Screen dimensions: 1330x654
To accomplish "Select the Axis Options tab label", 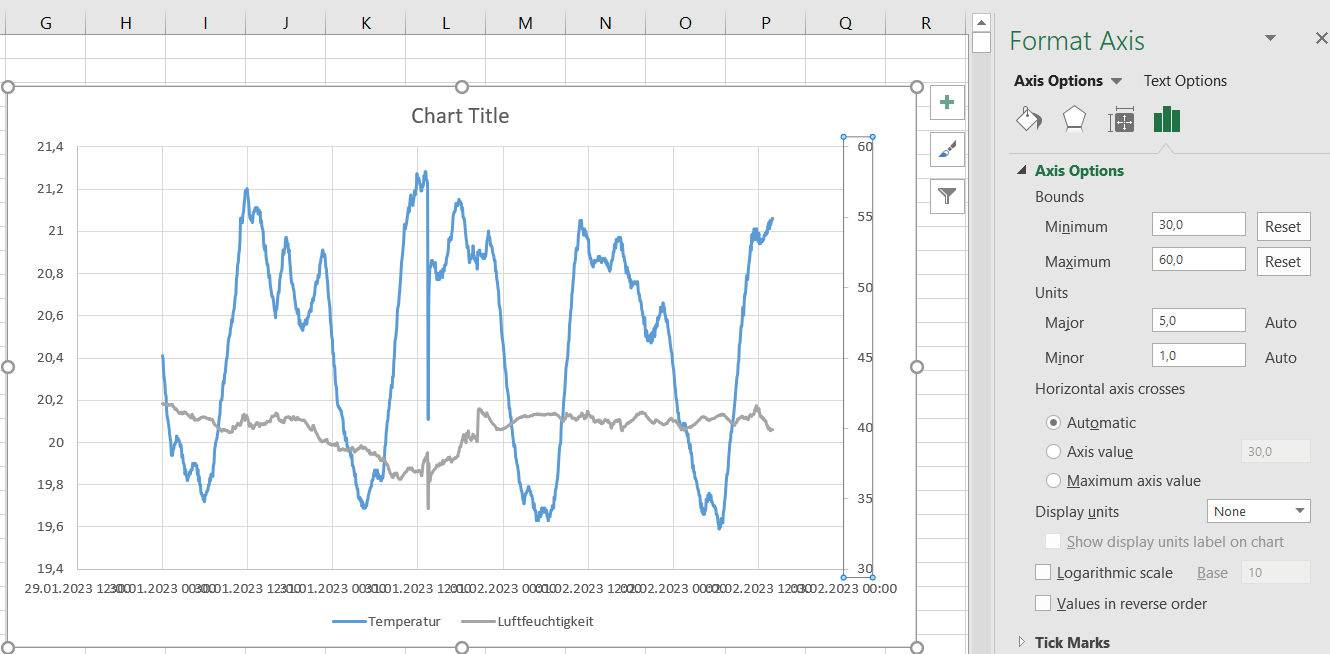I will (x=1058, y=81).
